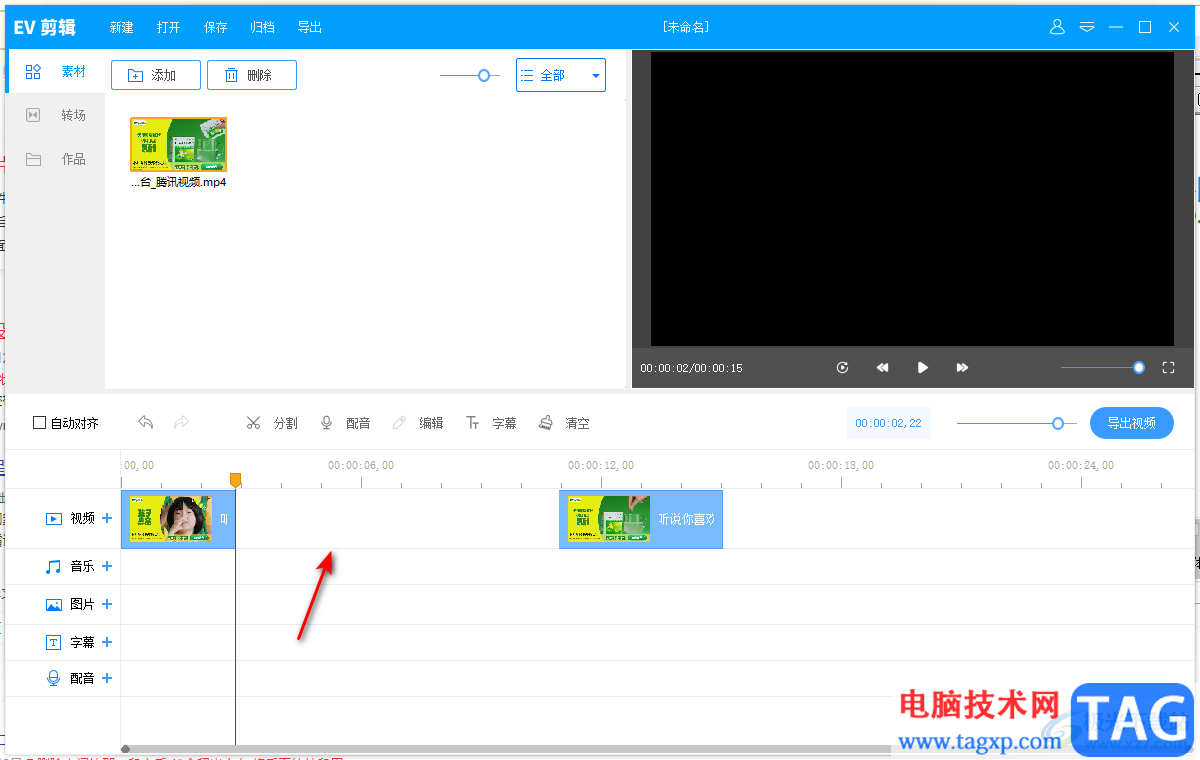Select the second video clip 听说你喜欢
The image size is (1200, 760).
pyautogui.click(x=641, y=519)
